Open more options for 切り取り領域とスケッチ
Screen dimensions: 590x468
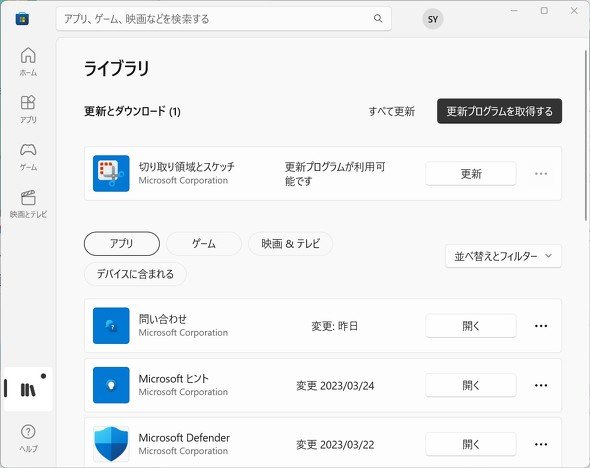541,173
